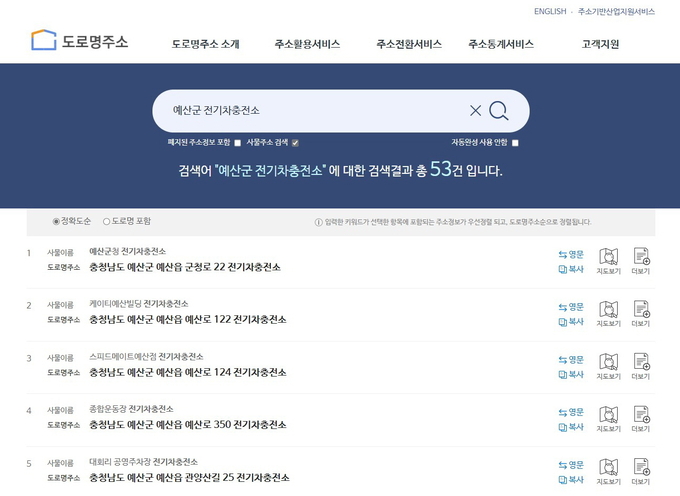Viewport: 680px width, 496px height.
Task: Click object name 대회리 공영주차장 전기차충전소
Action: pyautogui.click(x=144, y=462)
